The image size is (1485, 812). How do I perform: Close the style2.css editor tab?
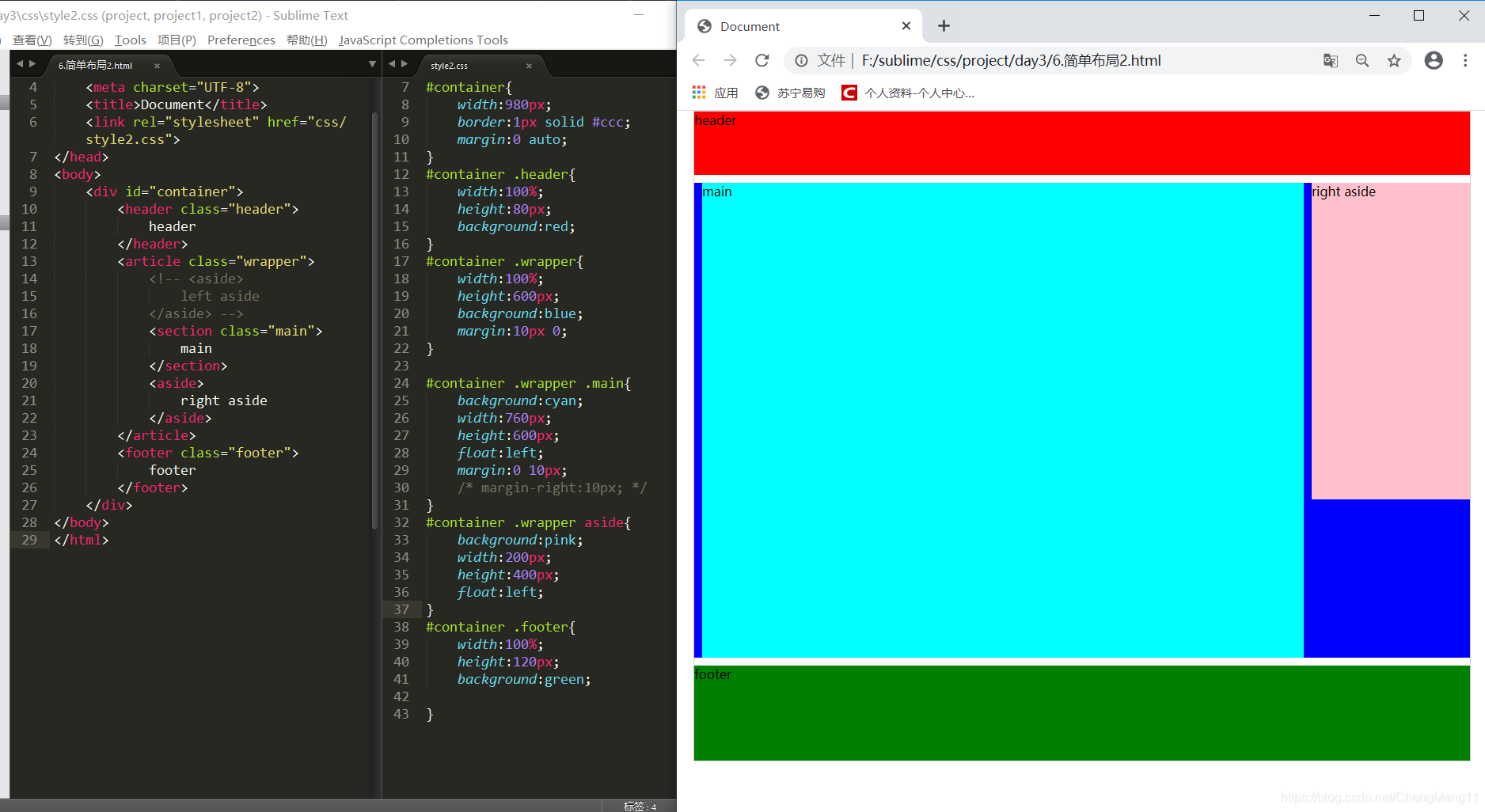[x=530, y=66]
